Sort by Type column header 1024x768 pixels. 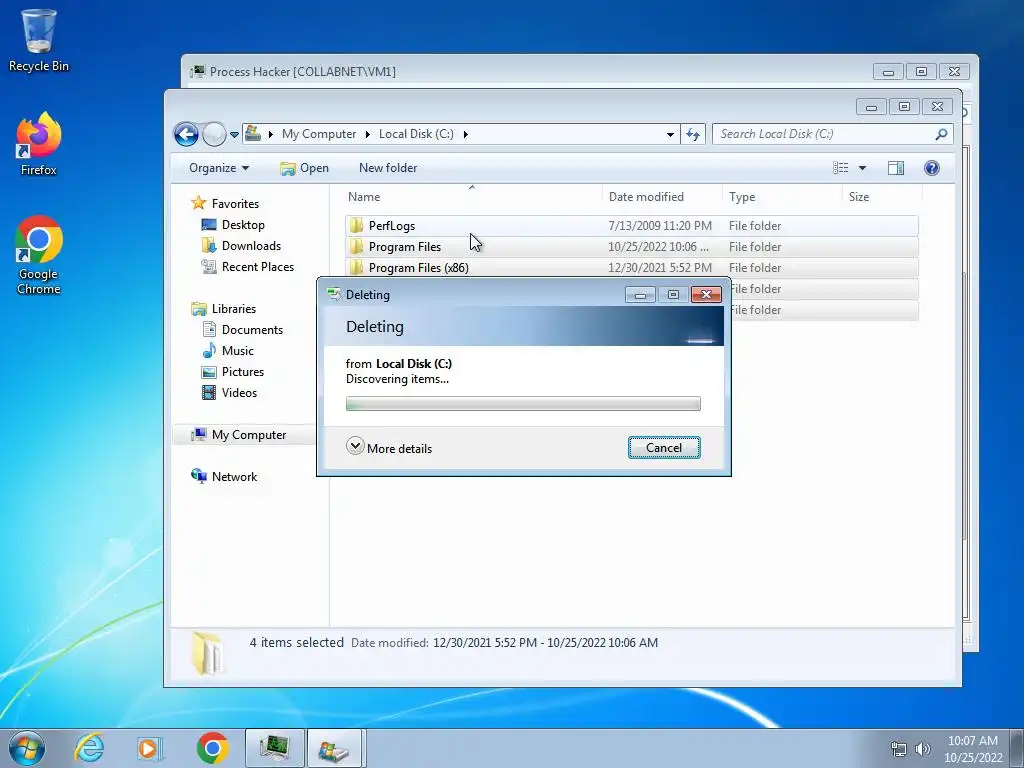[782, 197]
